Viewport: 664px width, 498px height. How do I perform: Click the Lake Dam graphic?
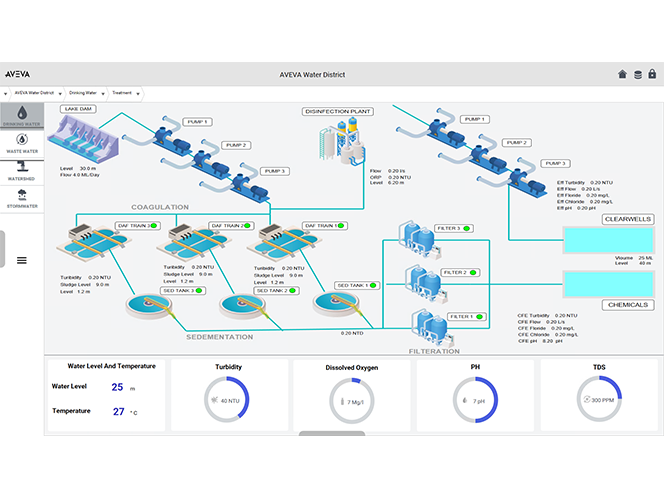click(x=83, y=141)
